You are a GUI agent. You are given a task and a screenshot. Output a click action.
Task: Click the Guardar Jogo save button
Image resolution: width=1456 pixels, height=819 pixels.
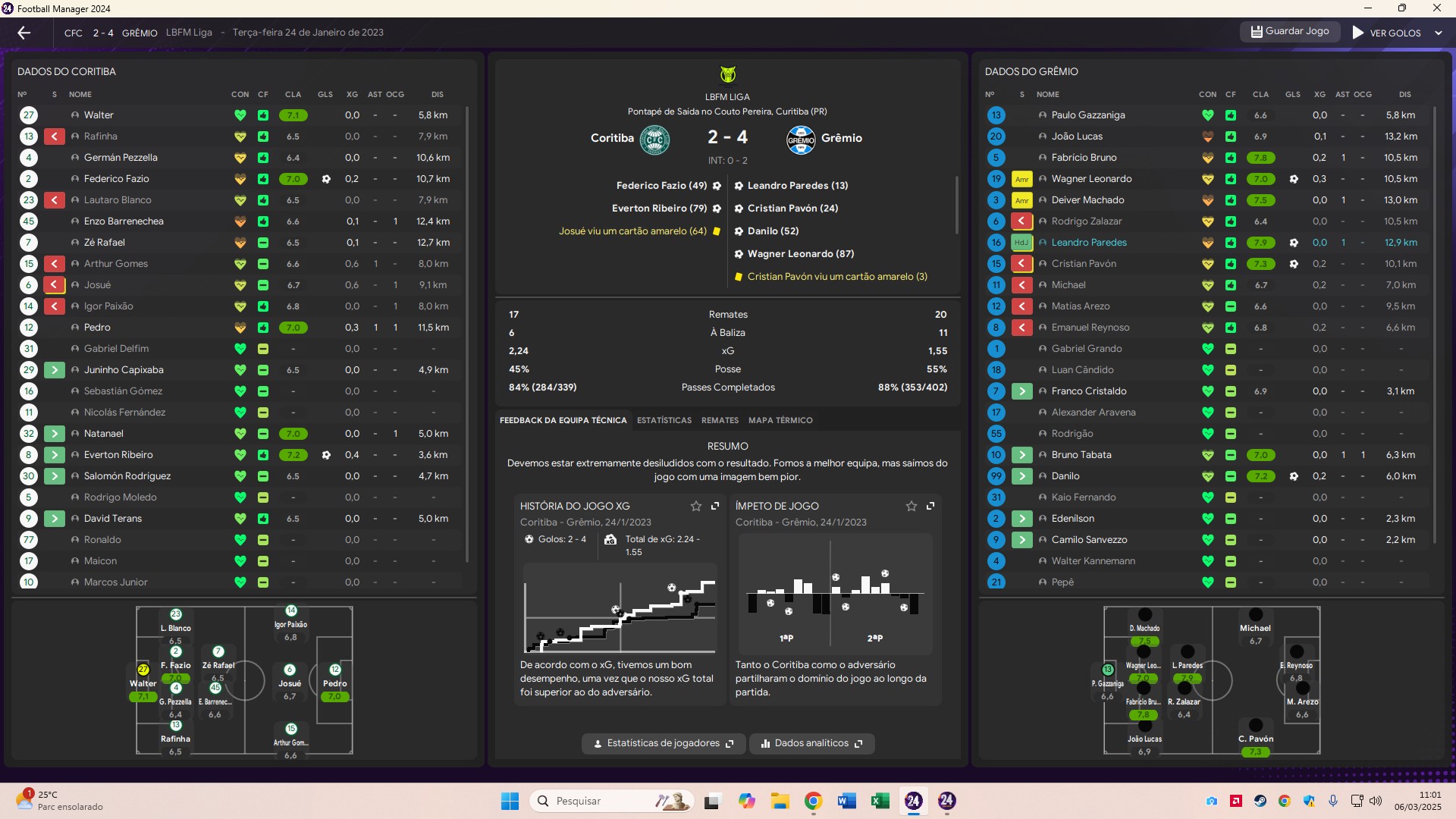pyautogui.click(x=1290, y=32)
